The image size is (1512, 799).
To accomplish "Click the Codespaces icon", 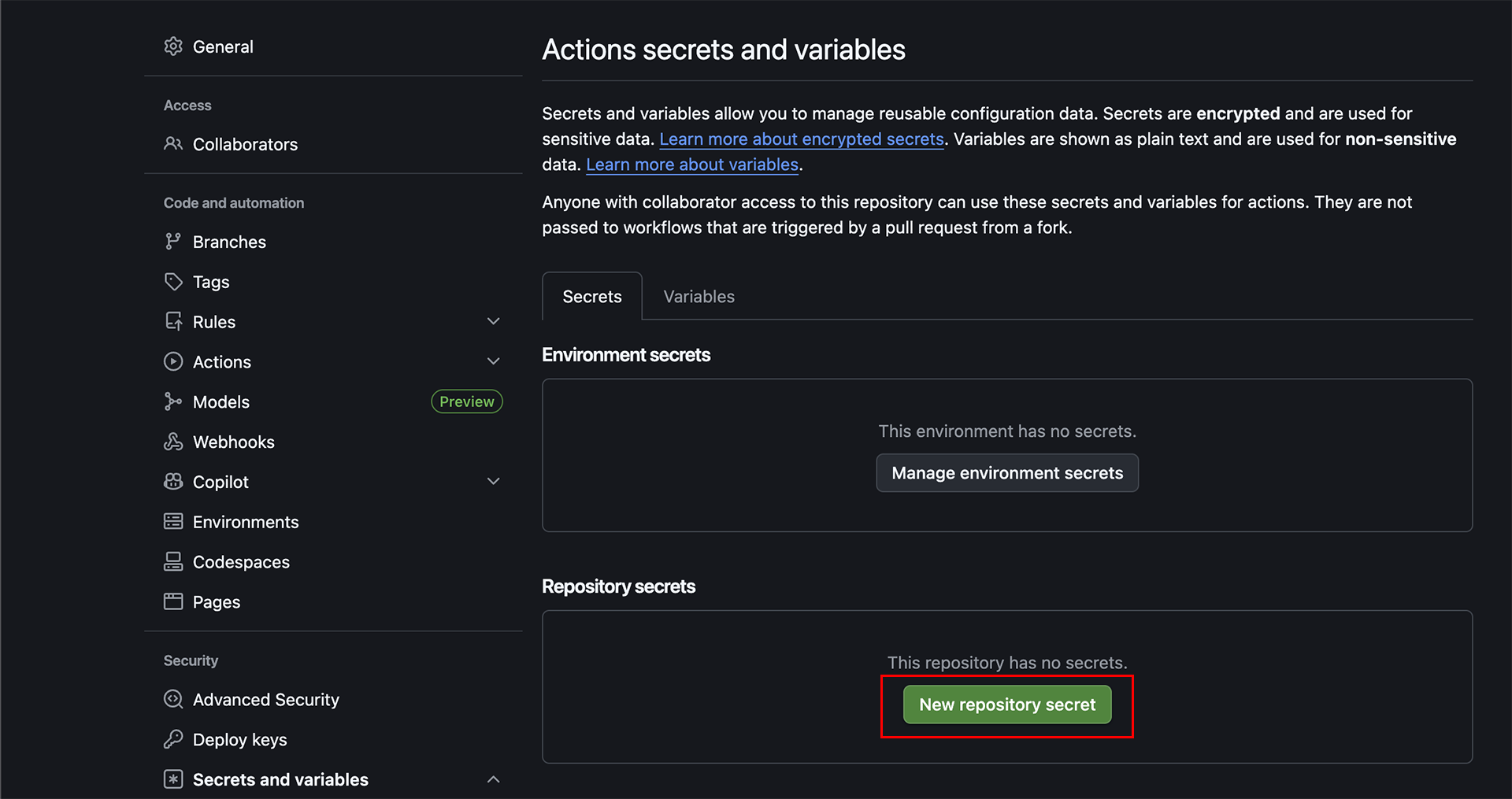I will click(173, 562).
